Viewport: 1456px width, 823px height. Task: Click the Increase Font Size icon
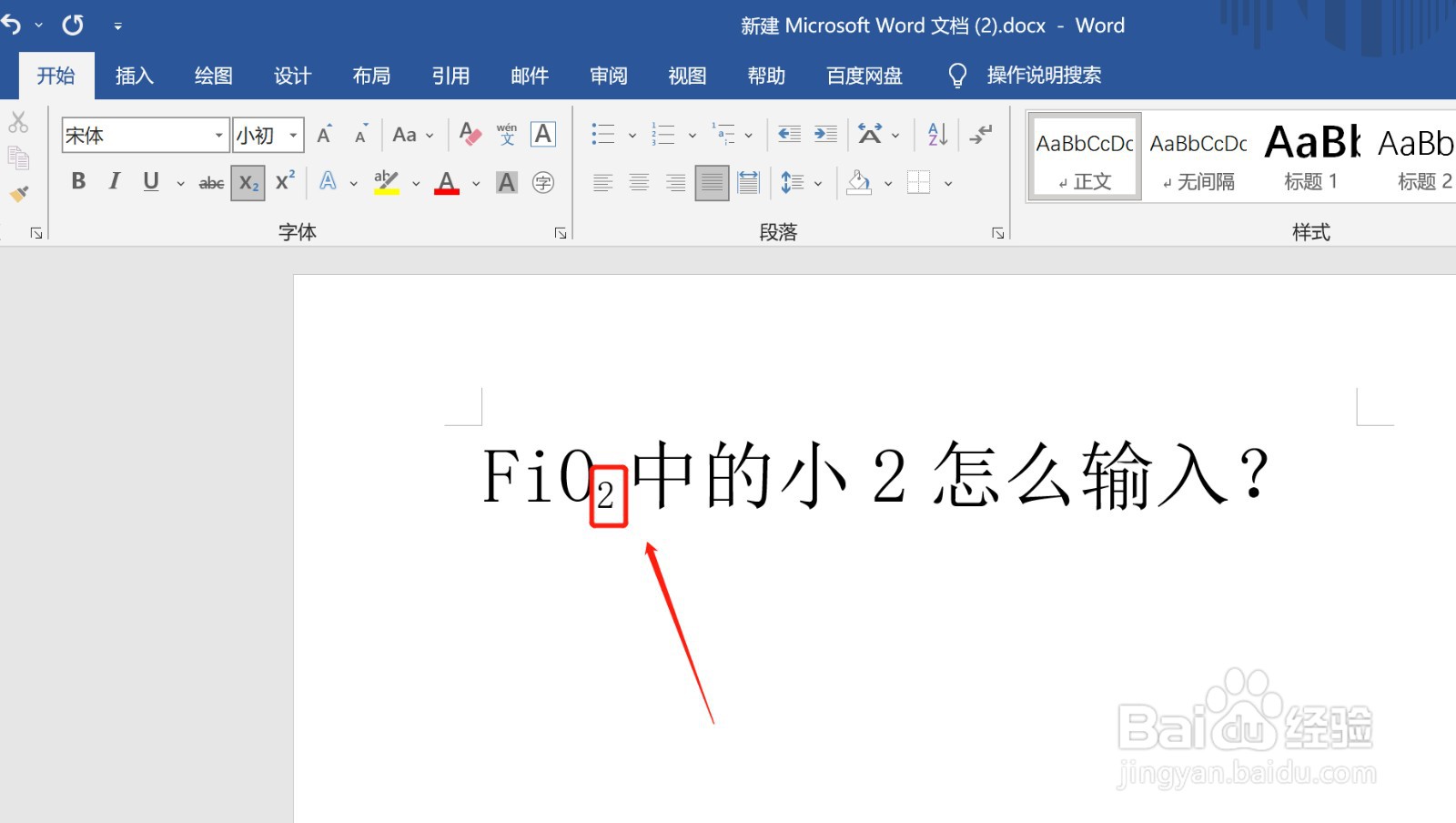[324, 135]
